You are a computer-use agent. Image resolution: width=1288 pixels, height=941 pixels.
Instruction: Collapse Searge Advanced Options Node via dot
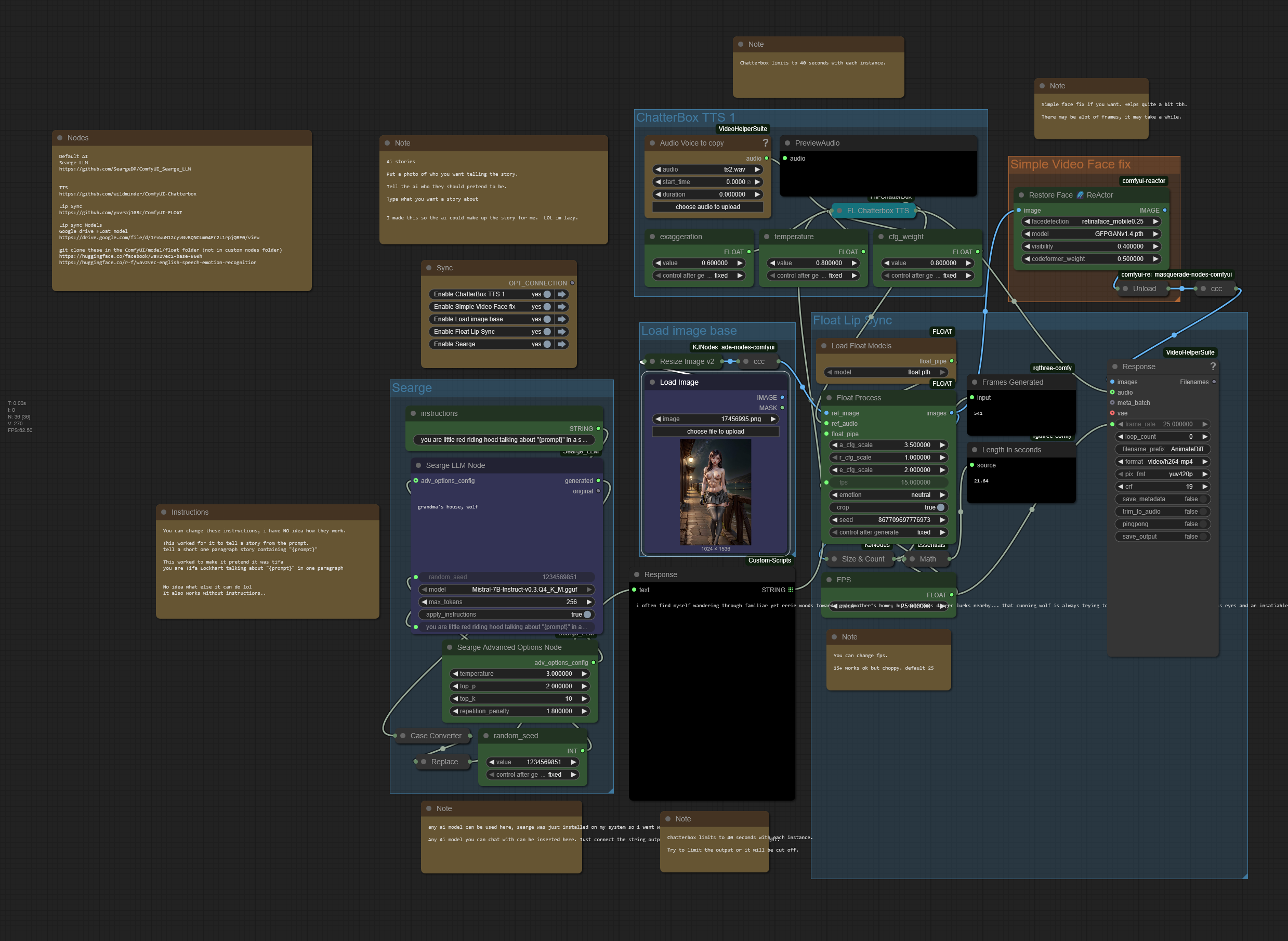[x=450, y=648]
